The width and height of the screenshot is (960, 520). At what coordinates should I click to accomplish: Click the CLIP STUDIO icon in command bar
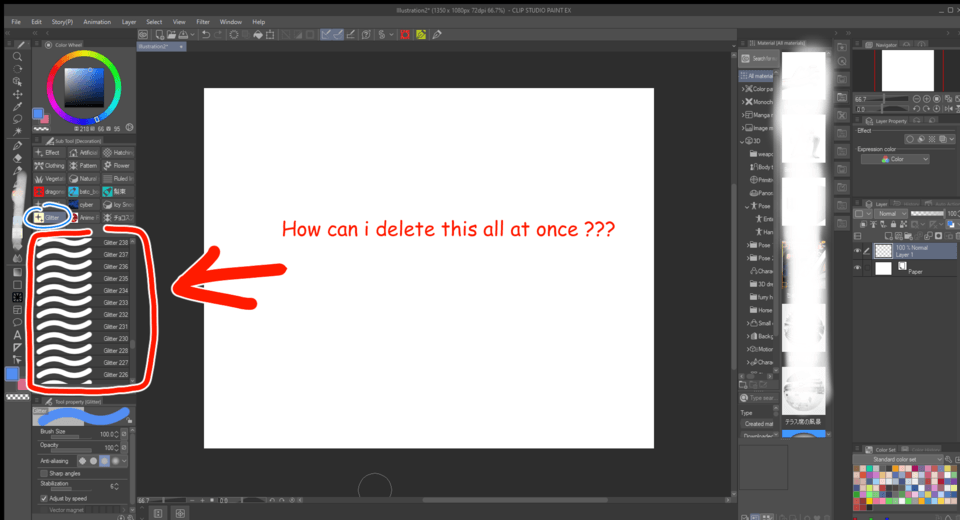pos(143,35)
